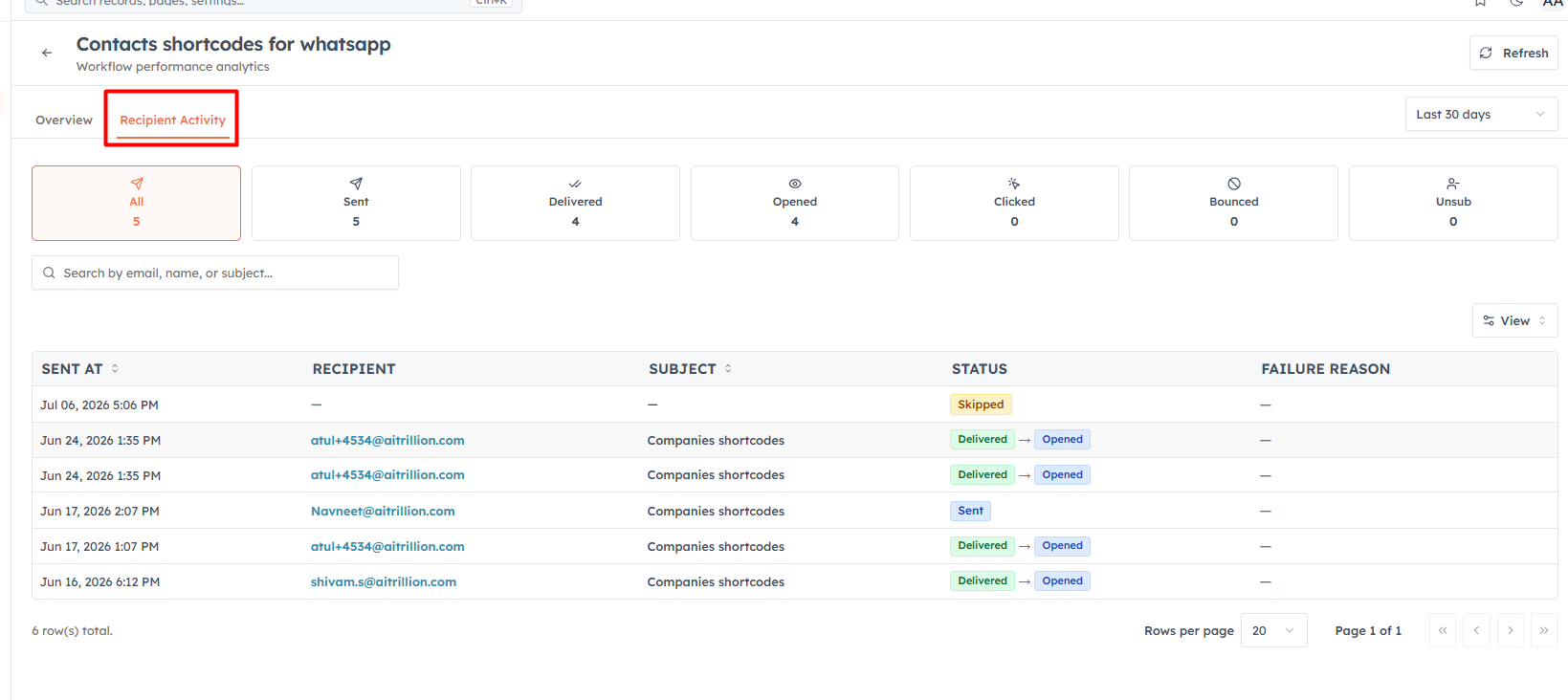Open the View options dropdown
The height and width of the screenshot is (700, 1568).
coord(1514,320)
